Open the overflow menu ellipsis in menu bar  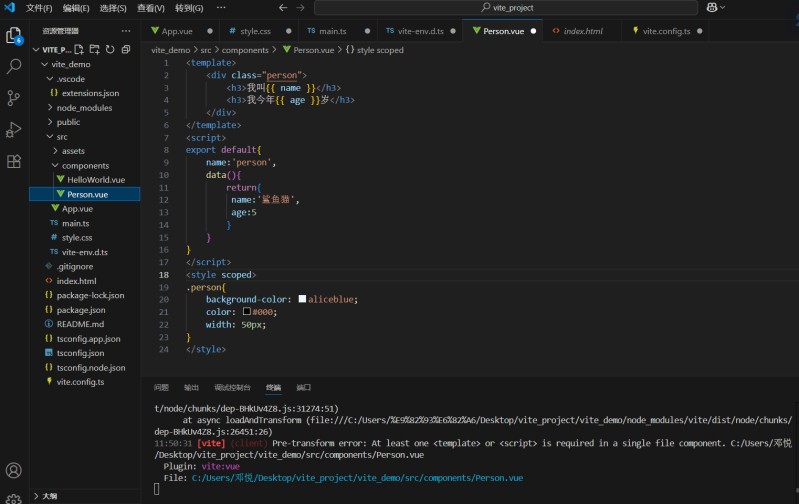(x=221, y=8)
